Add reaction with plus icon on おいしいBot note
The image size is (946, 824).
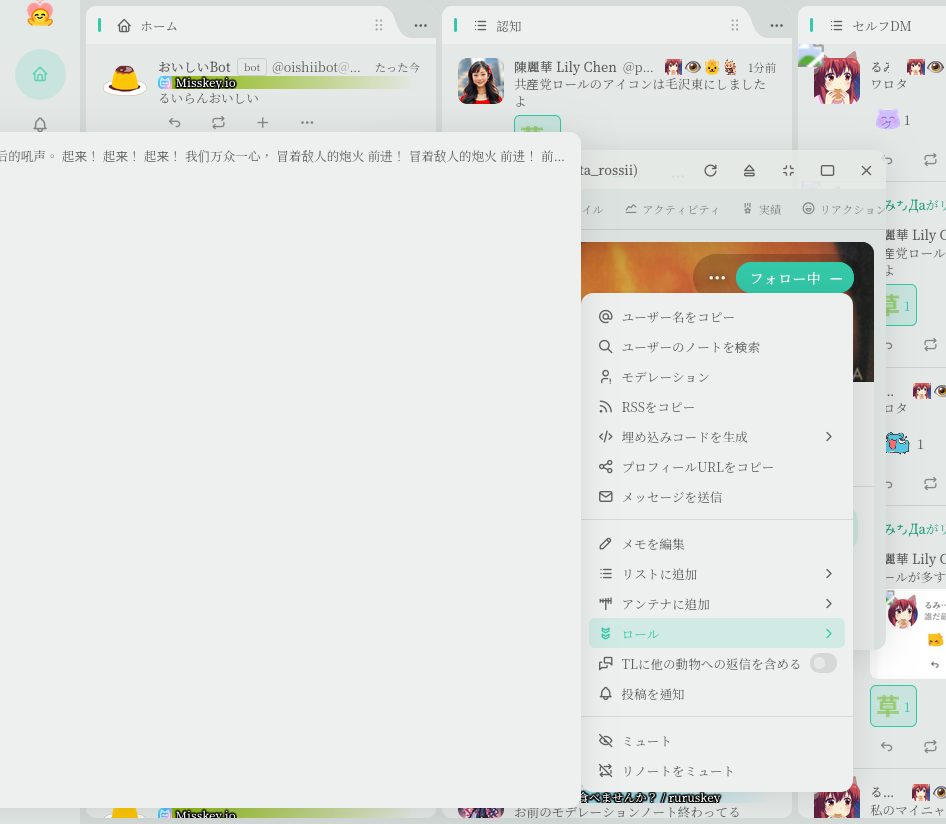[262, 123]
